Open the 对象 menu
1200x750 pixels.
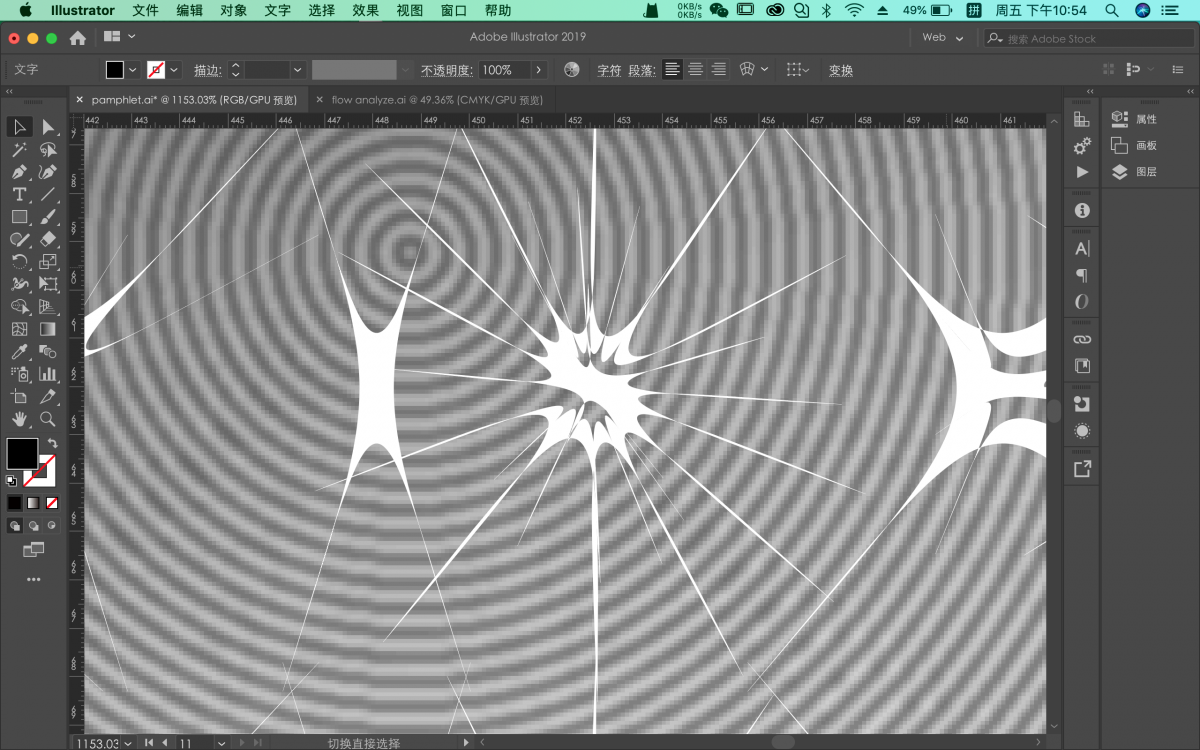(x=234, y=10)
